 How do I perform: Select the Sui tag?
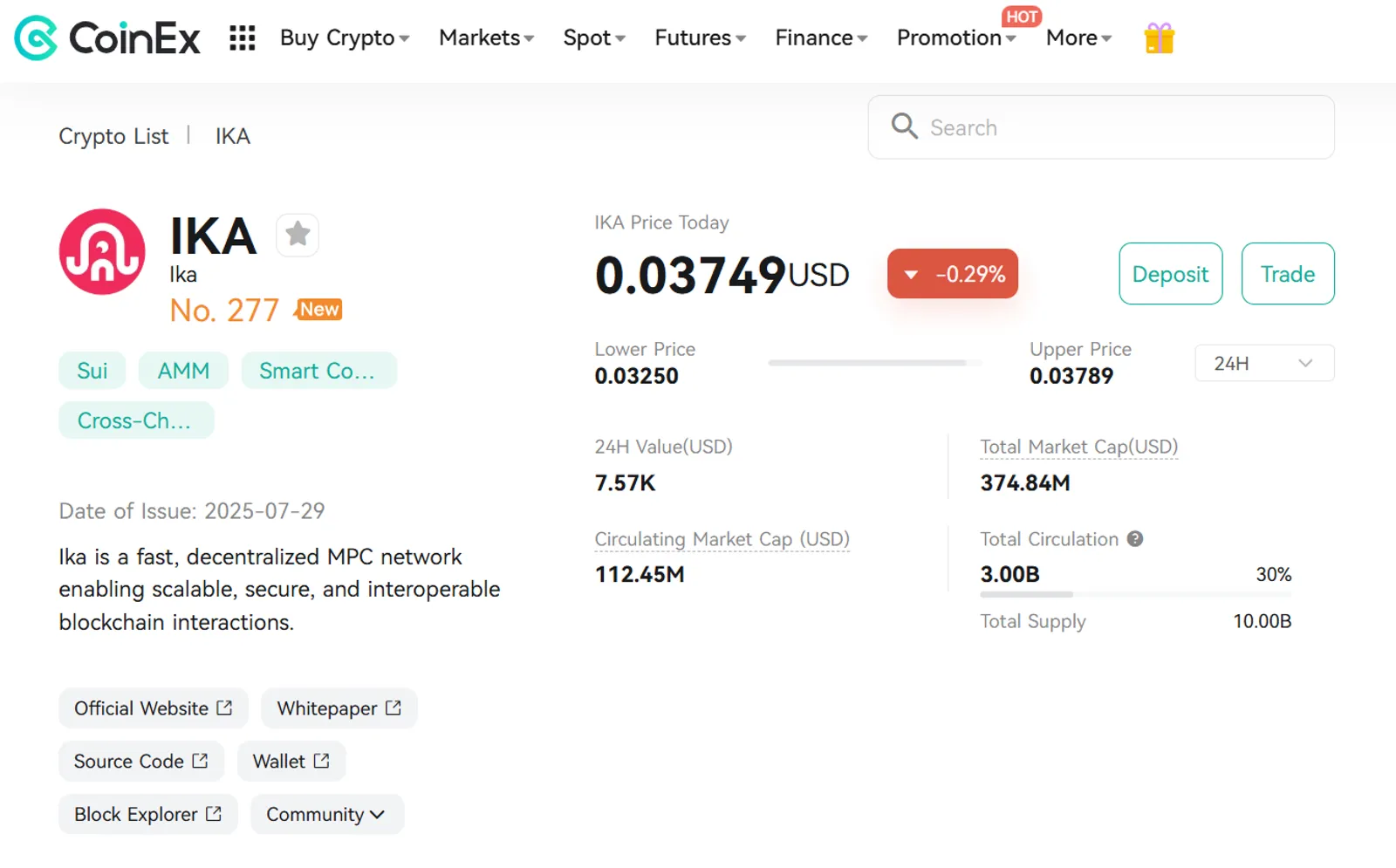[92, 371]
